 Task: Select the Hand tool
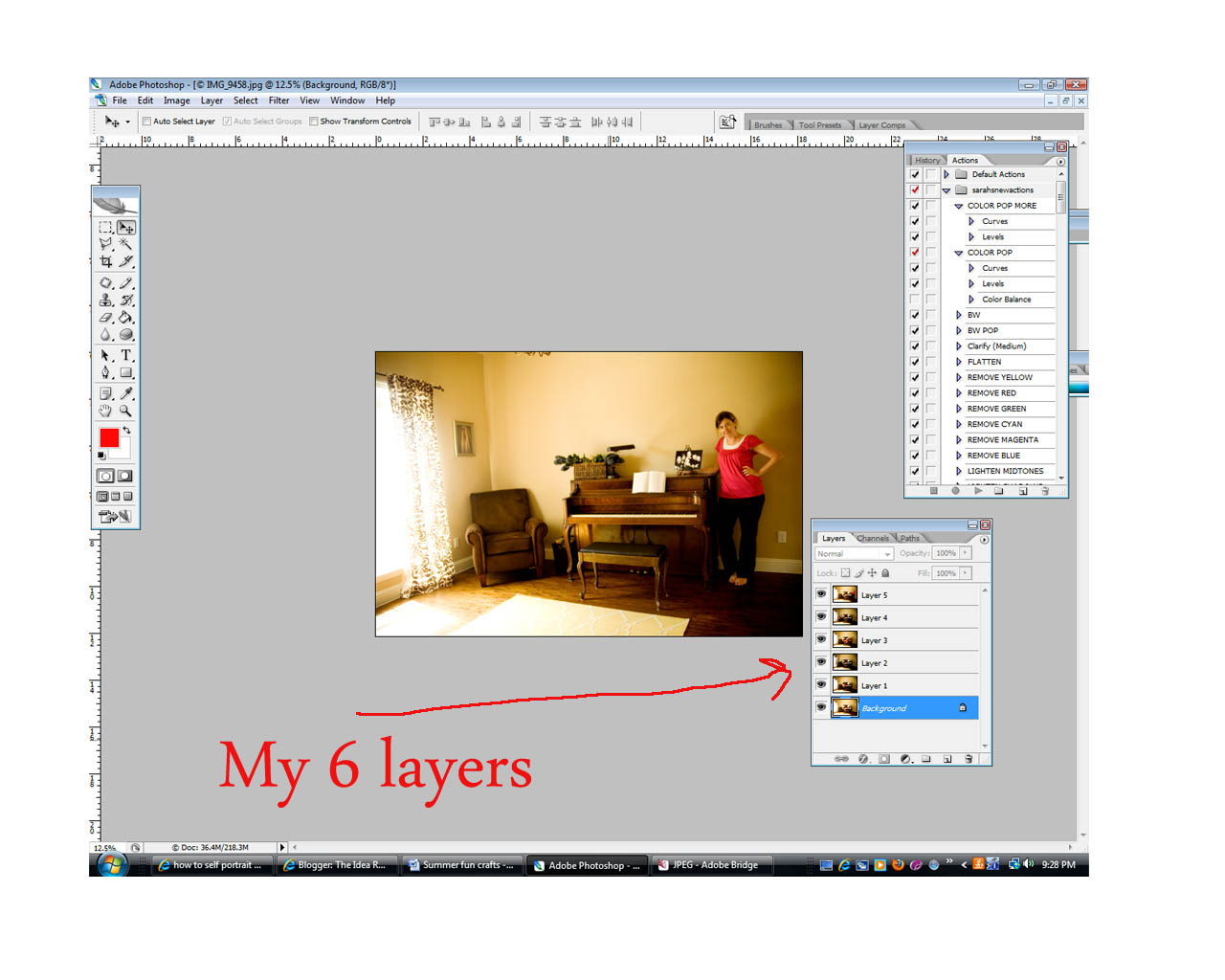tap(106, 411)
